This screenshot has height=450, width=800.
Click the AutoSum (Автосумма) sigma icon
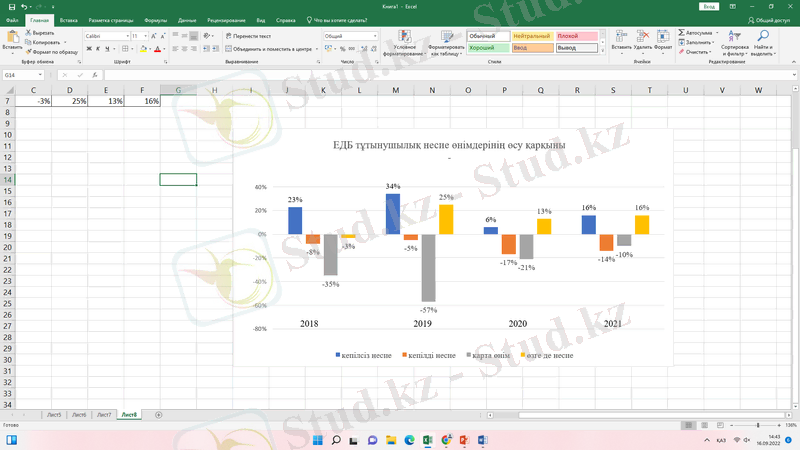pyautogui.click(x=682, y=32)
